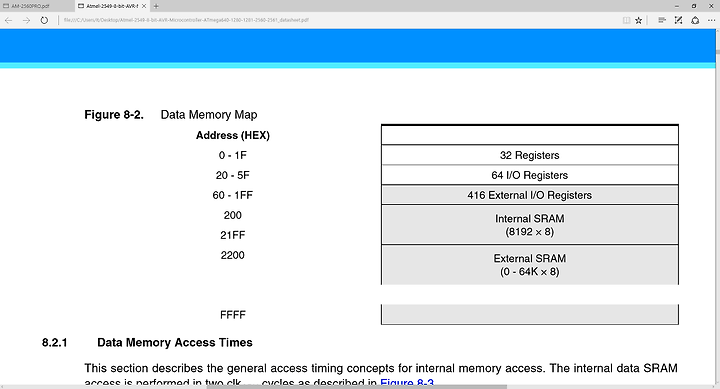Click the 'FFFF' address
This screenshot has height=389, width=720.
click(232, 315)
